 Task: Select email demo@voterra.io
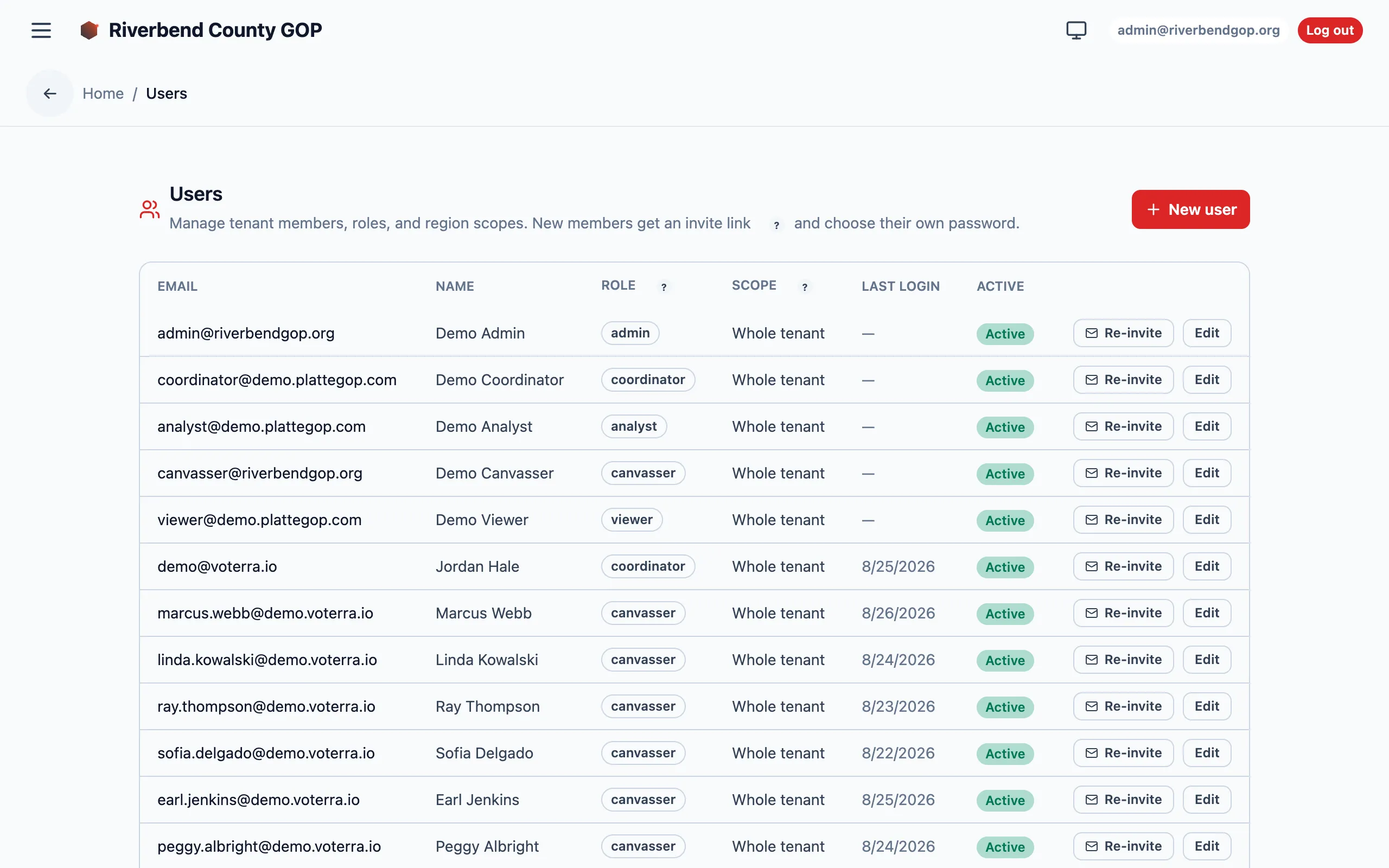click(217, 566)
